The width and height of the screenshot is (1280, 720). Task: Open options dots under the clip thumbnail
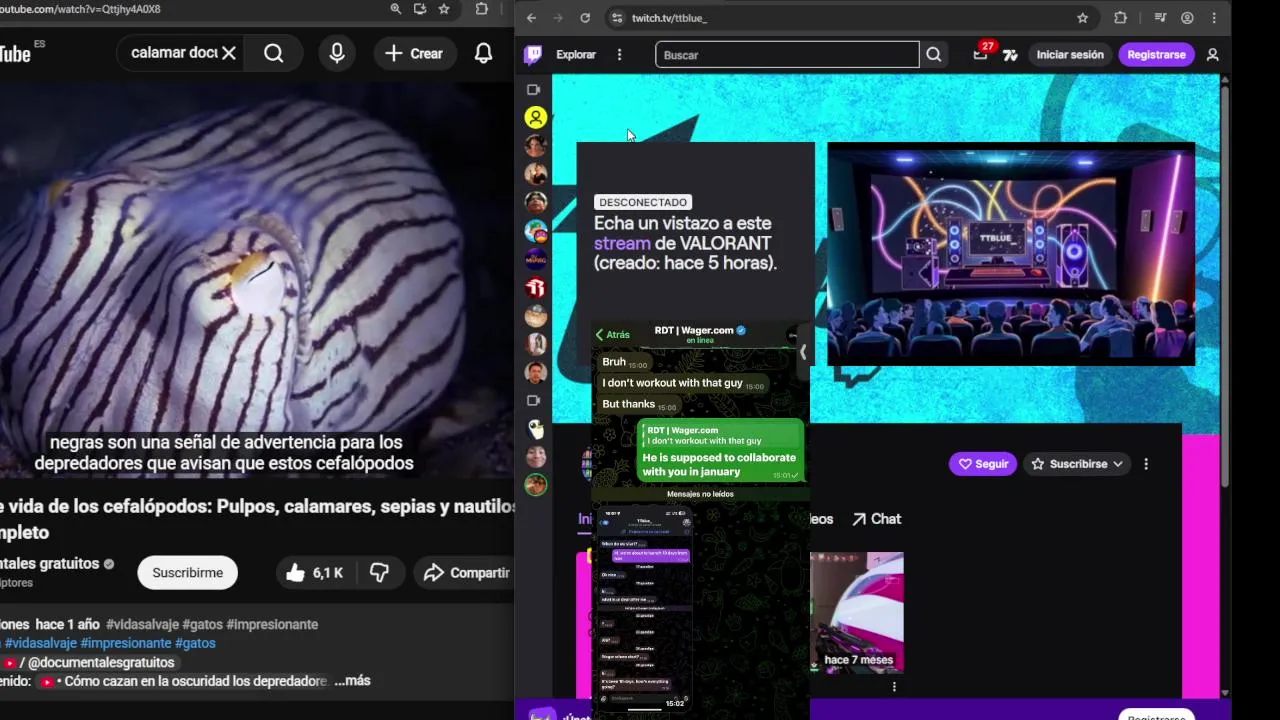(894, 687)
